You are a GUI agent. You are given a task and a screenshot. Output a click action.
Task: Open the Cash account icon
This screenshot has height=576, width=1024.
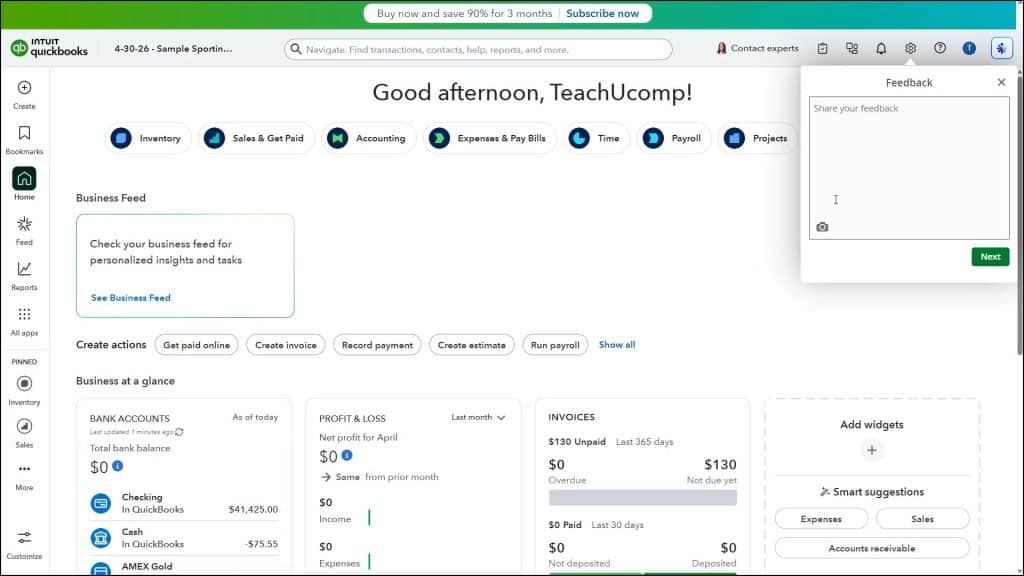(101, 537)
